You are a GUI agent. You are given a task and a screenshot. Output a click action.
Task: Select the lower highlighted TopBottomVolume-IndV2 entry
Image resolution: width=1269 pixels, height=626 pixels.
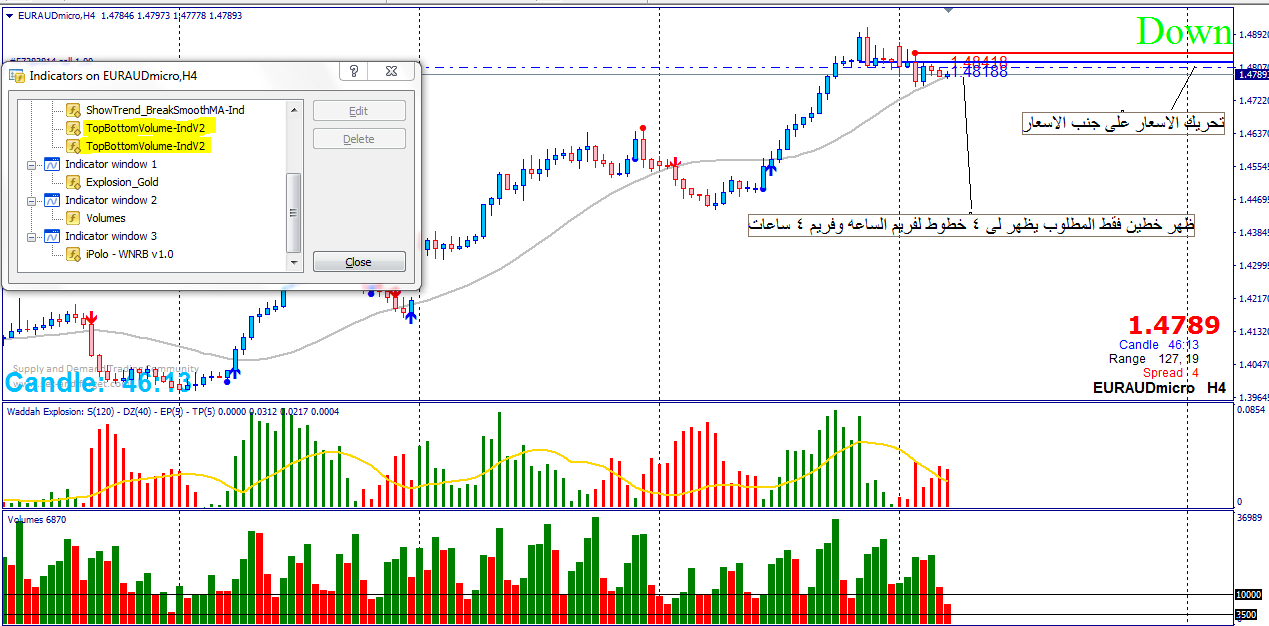150,146
